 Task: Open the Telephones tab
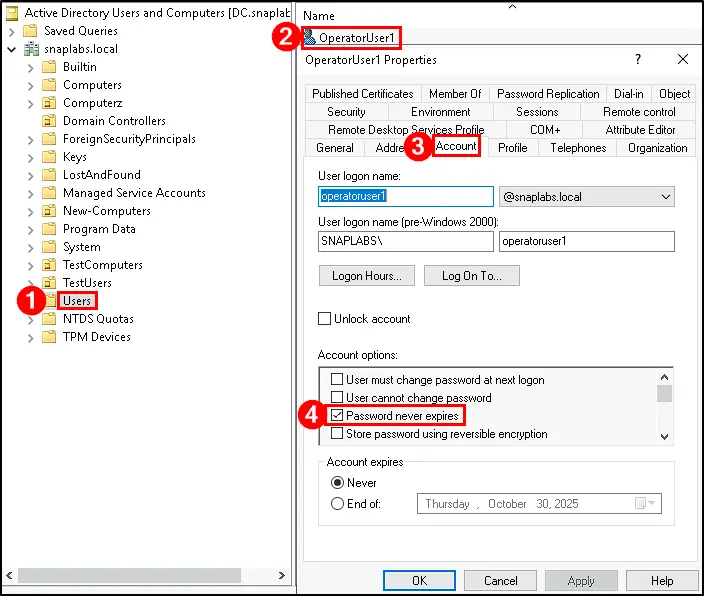[x=578, y=148]
